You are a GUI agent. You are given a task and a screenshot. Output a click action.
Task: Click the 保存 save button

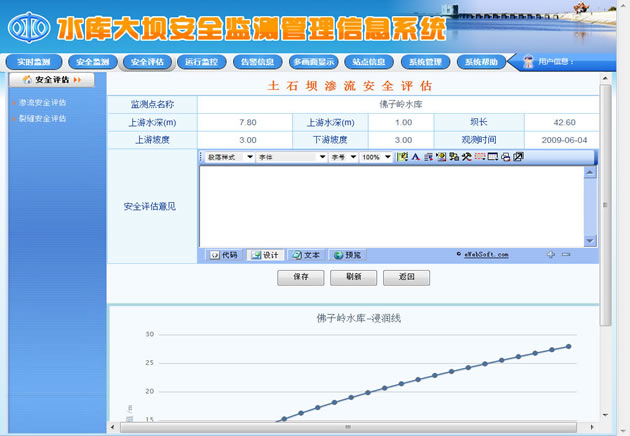click(301, 277)
